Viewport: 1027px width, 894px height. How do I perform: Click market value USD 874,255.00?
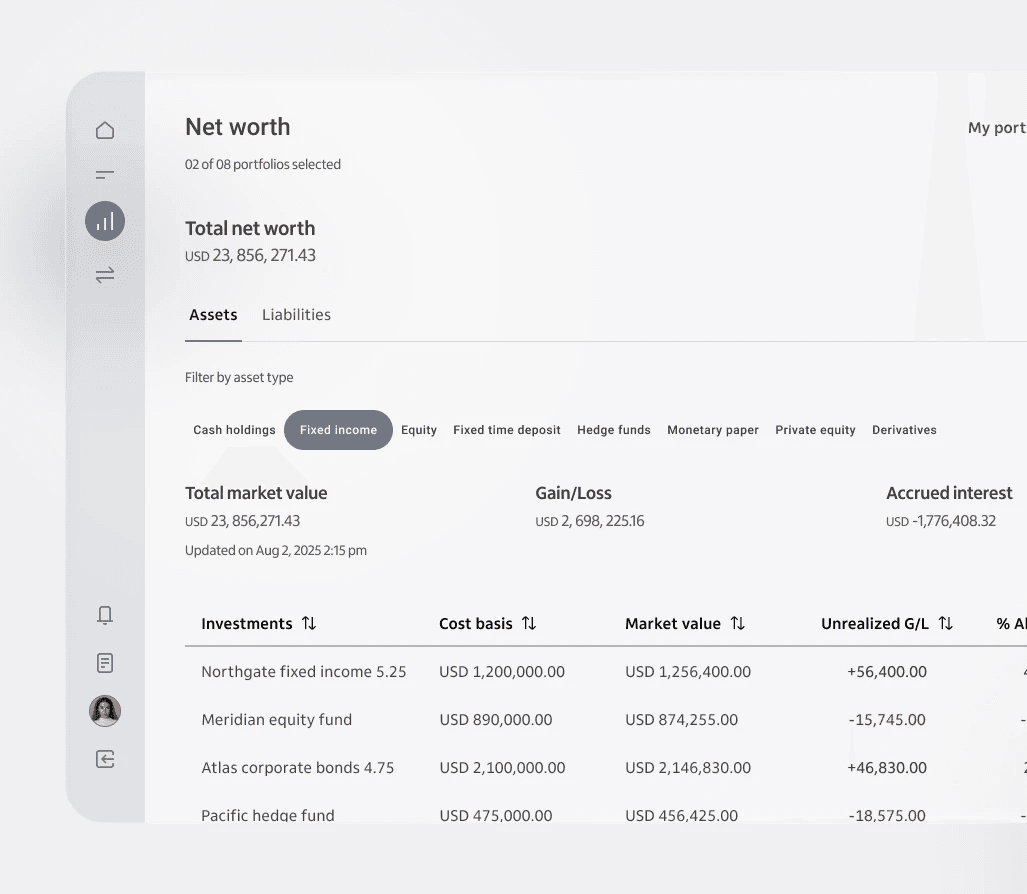(x=682, y=720)
